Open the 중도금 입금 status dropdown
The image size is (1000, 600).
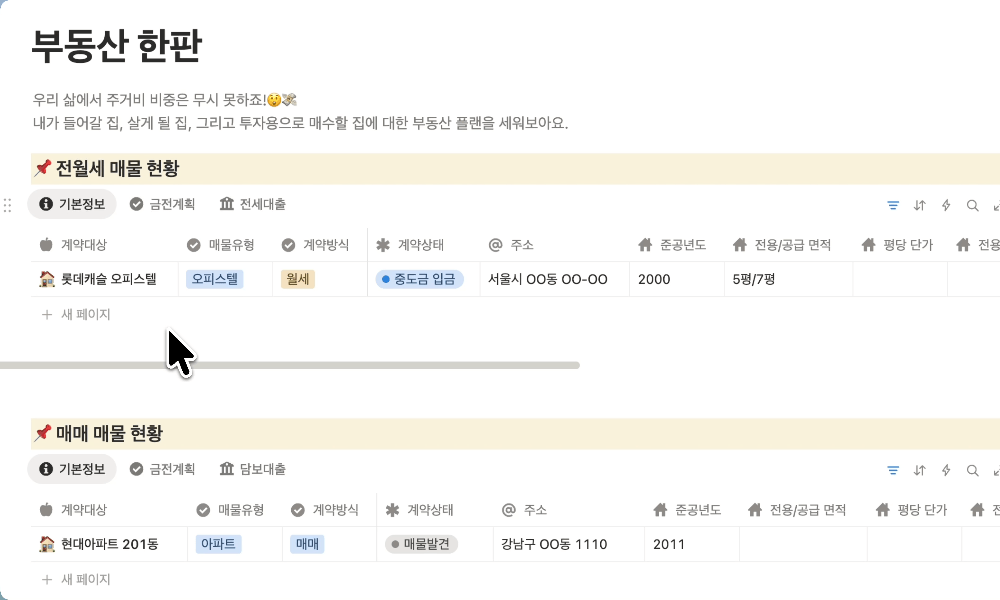coord(420,279)
